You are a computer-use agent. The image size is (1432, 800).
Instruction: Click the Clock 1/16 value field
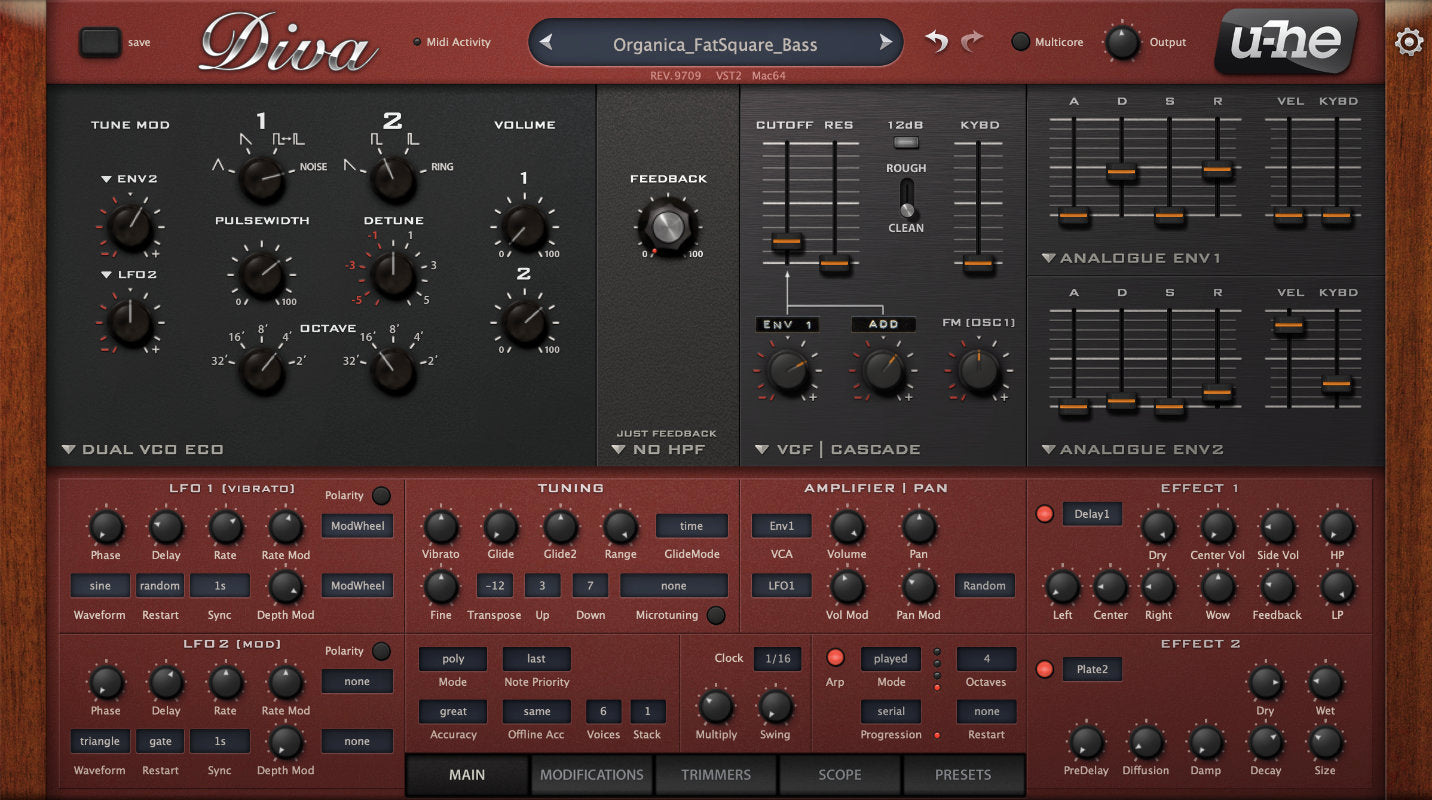777,658
